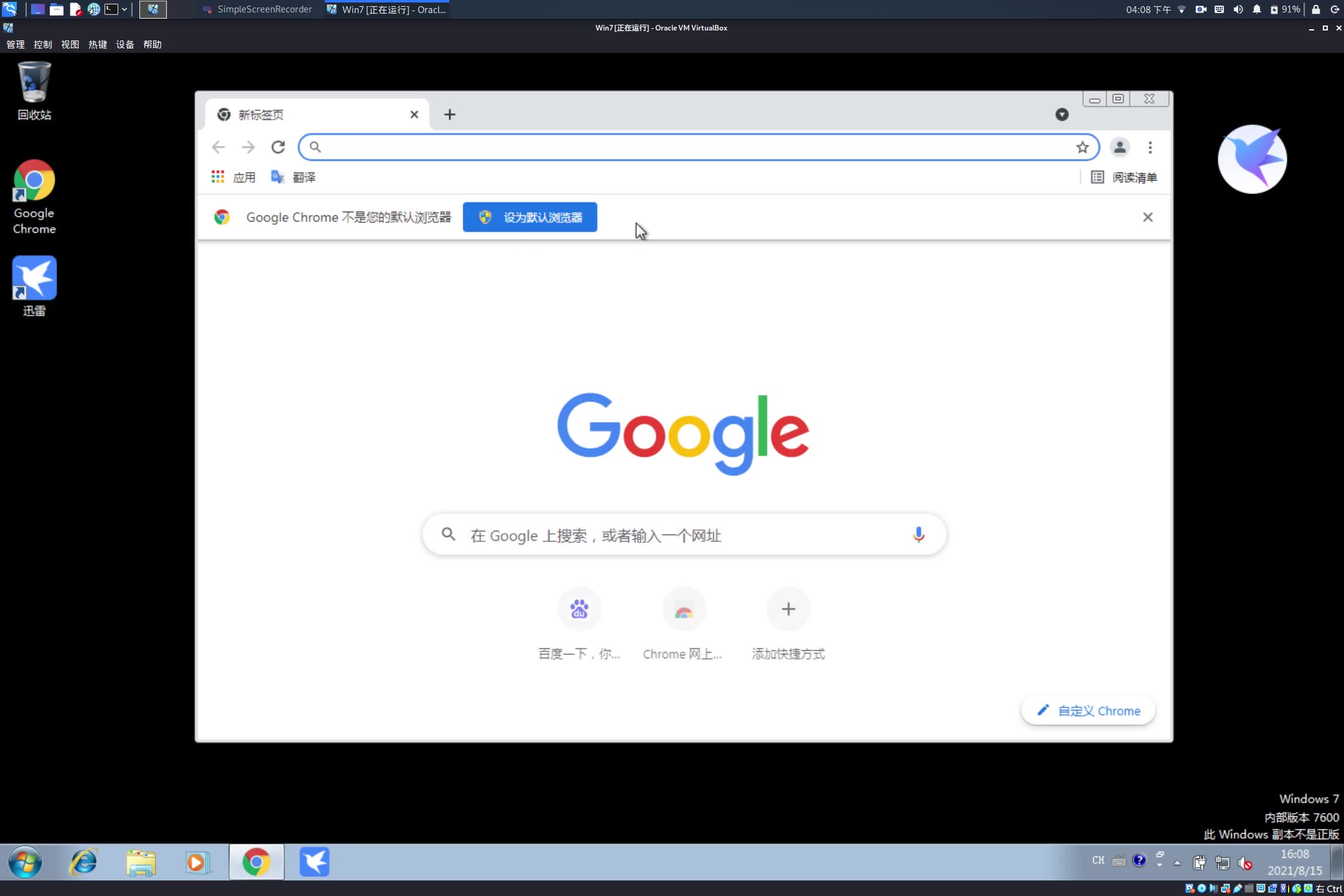Click the Internet Explorer icon in taskbar
Image resolution: width=1344 pixels, height=896 pixels.
tap(83, 862)
